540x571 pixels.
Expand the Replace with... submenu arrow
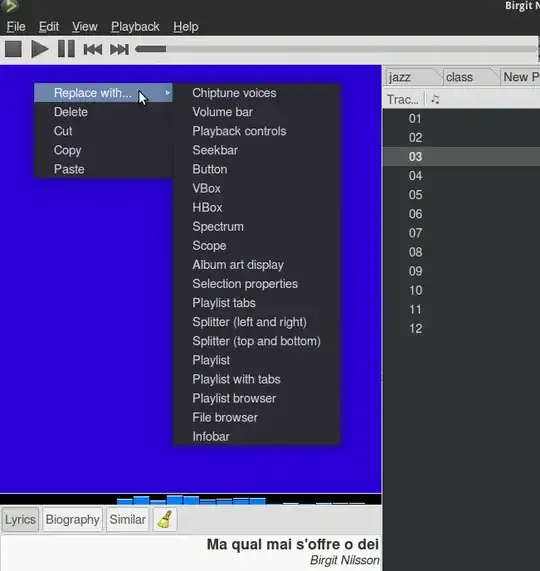click(x=167, y=93)
